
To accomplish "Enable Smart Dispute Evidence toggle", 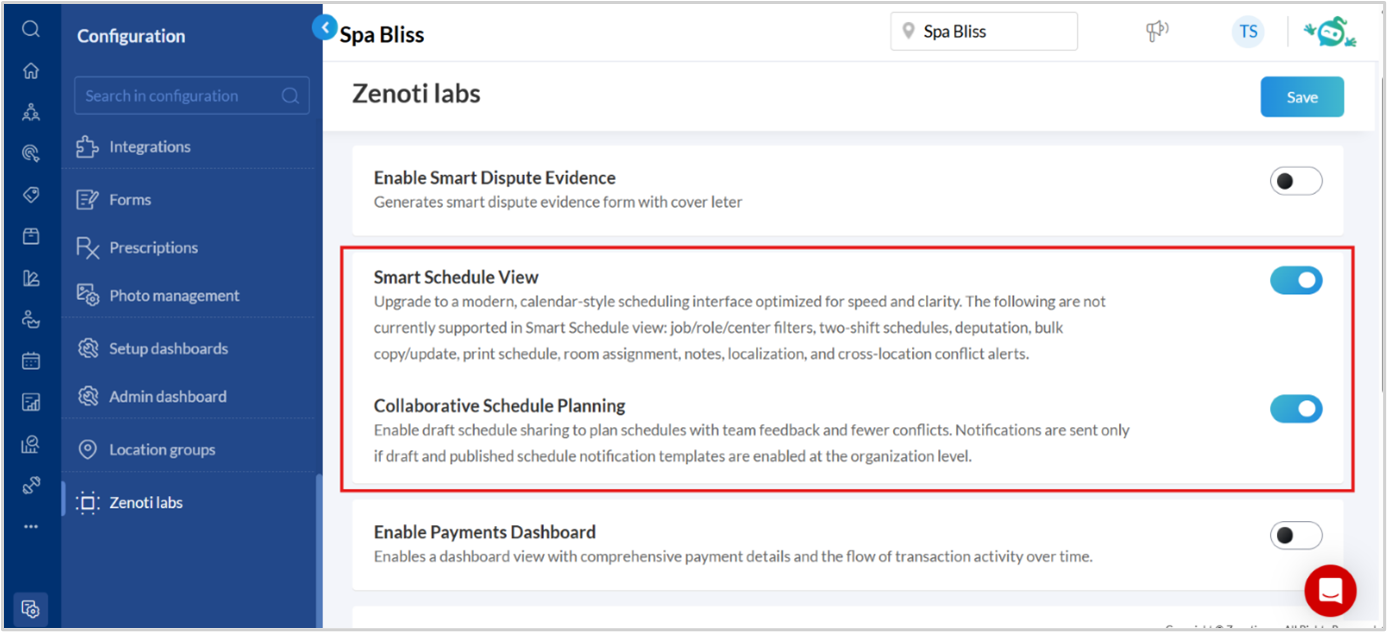I will pyautogui.click(x=1296, y=181).
